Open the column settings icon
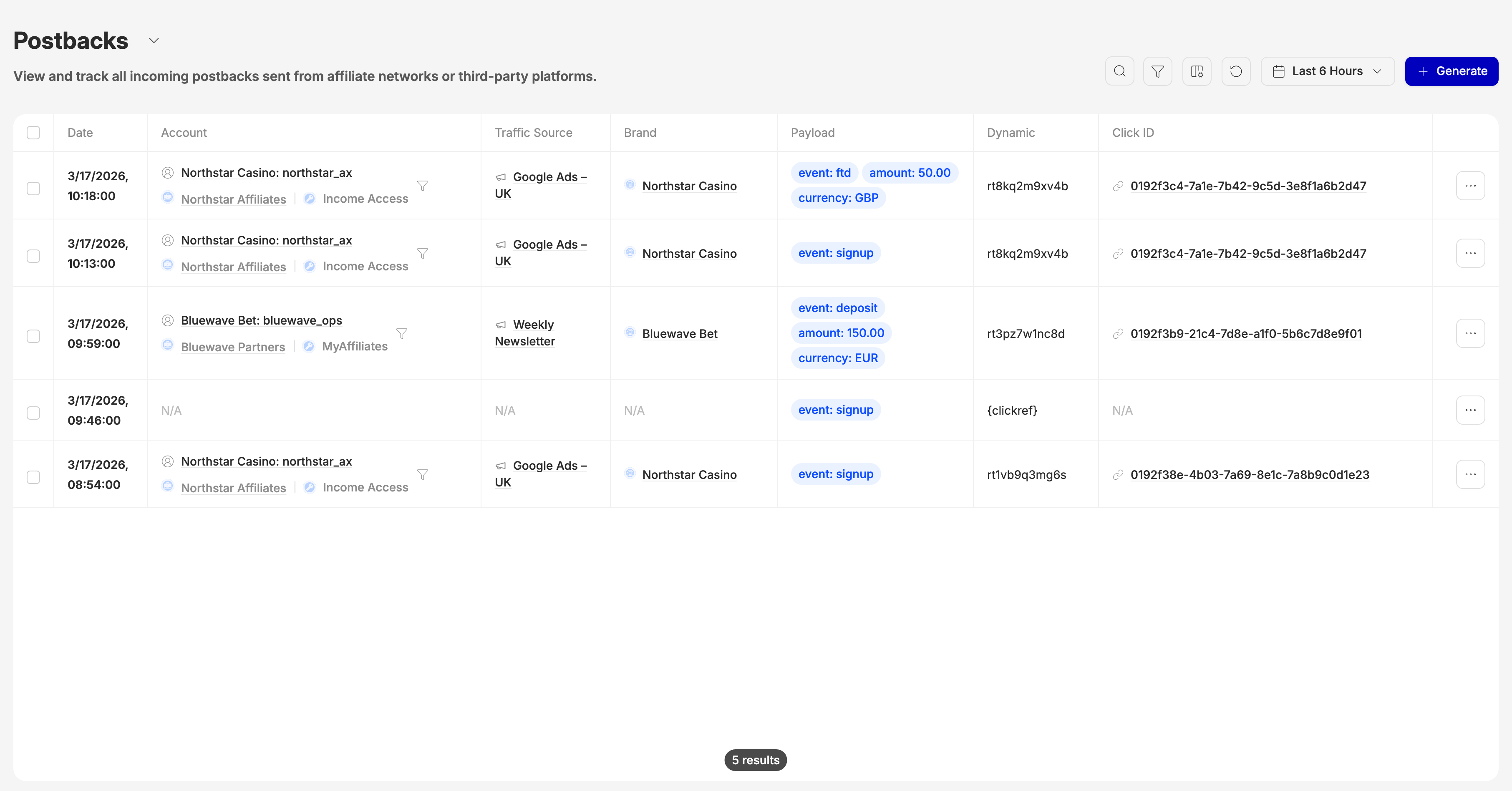 [x=1197, y=71]
